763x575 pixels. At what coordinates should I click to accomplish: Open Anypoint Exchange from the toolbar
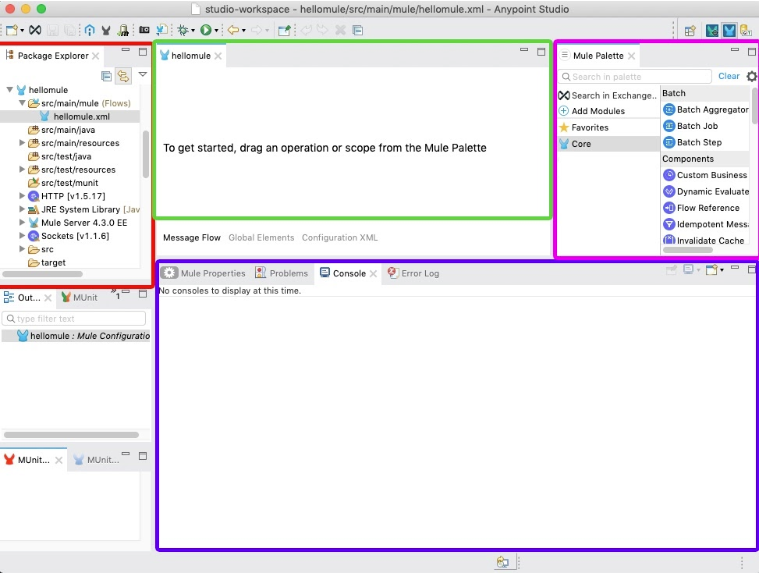(x=35, y=30)
